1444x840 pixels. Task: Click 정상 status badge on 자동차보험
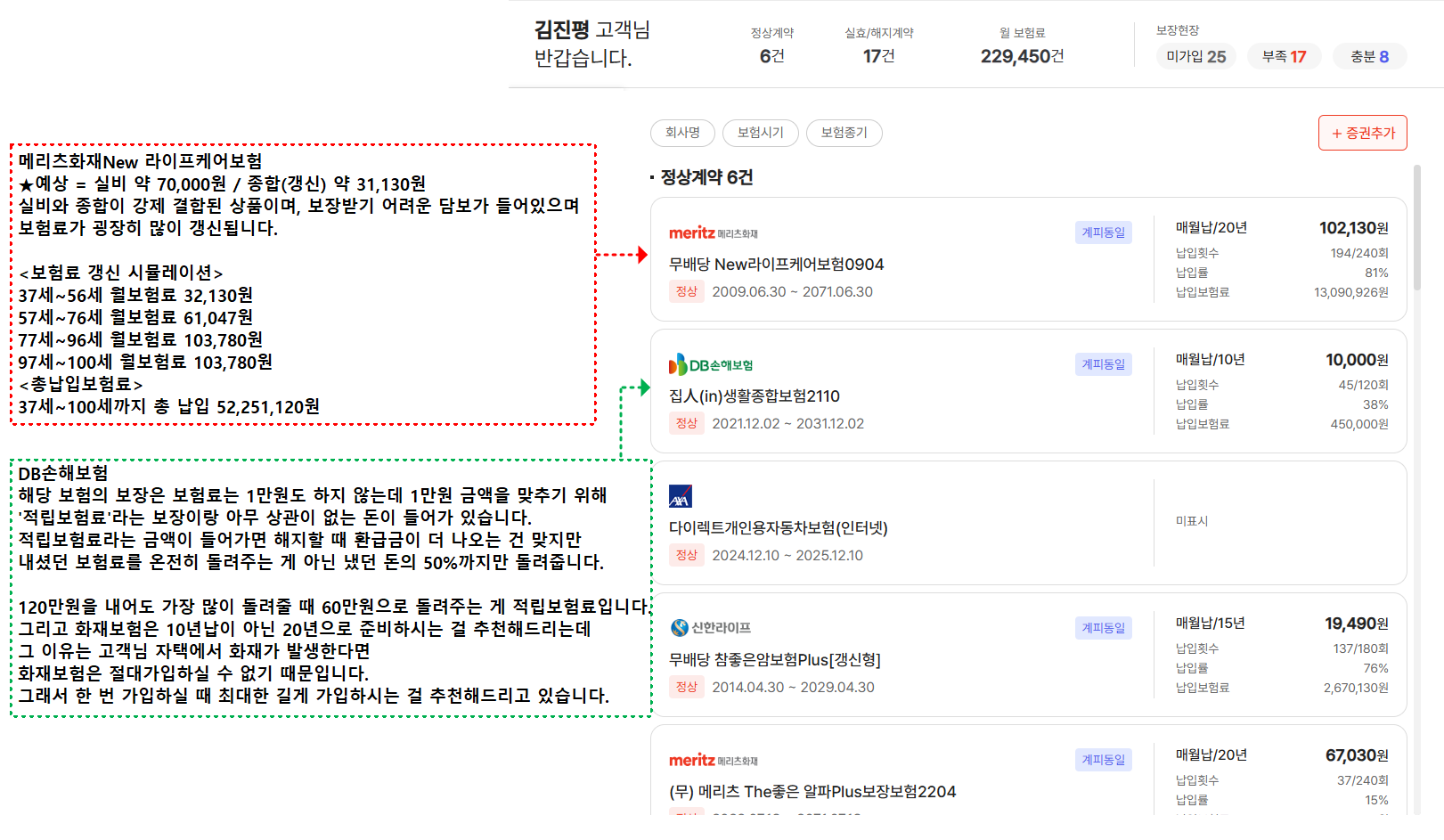tap(687, 555)
